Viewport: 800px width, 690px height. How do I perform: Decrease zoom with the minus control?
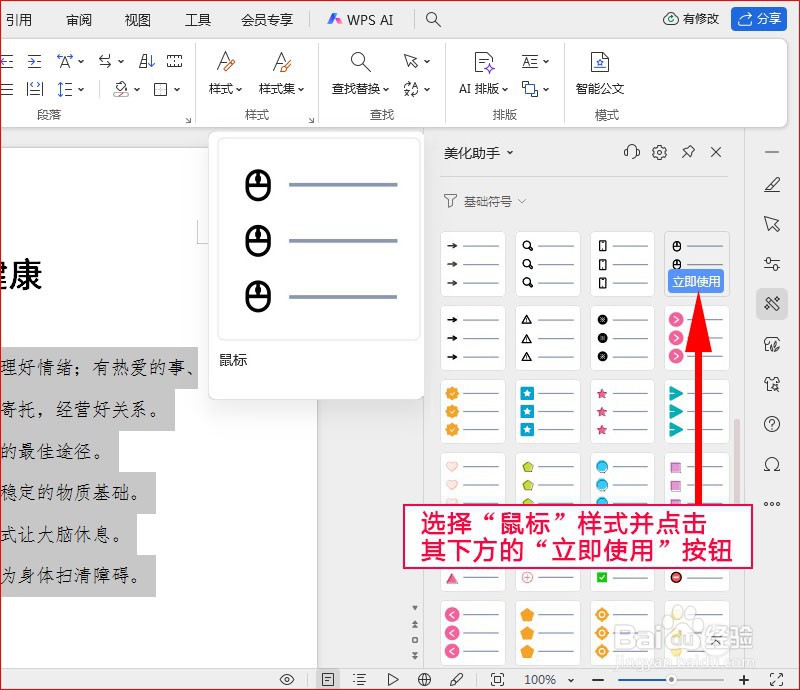click(x=598, y=678)
